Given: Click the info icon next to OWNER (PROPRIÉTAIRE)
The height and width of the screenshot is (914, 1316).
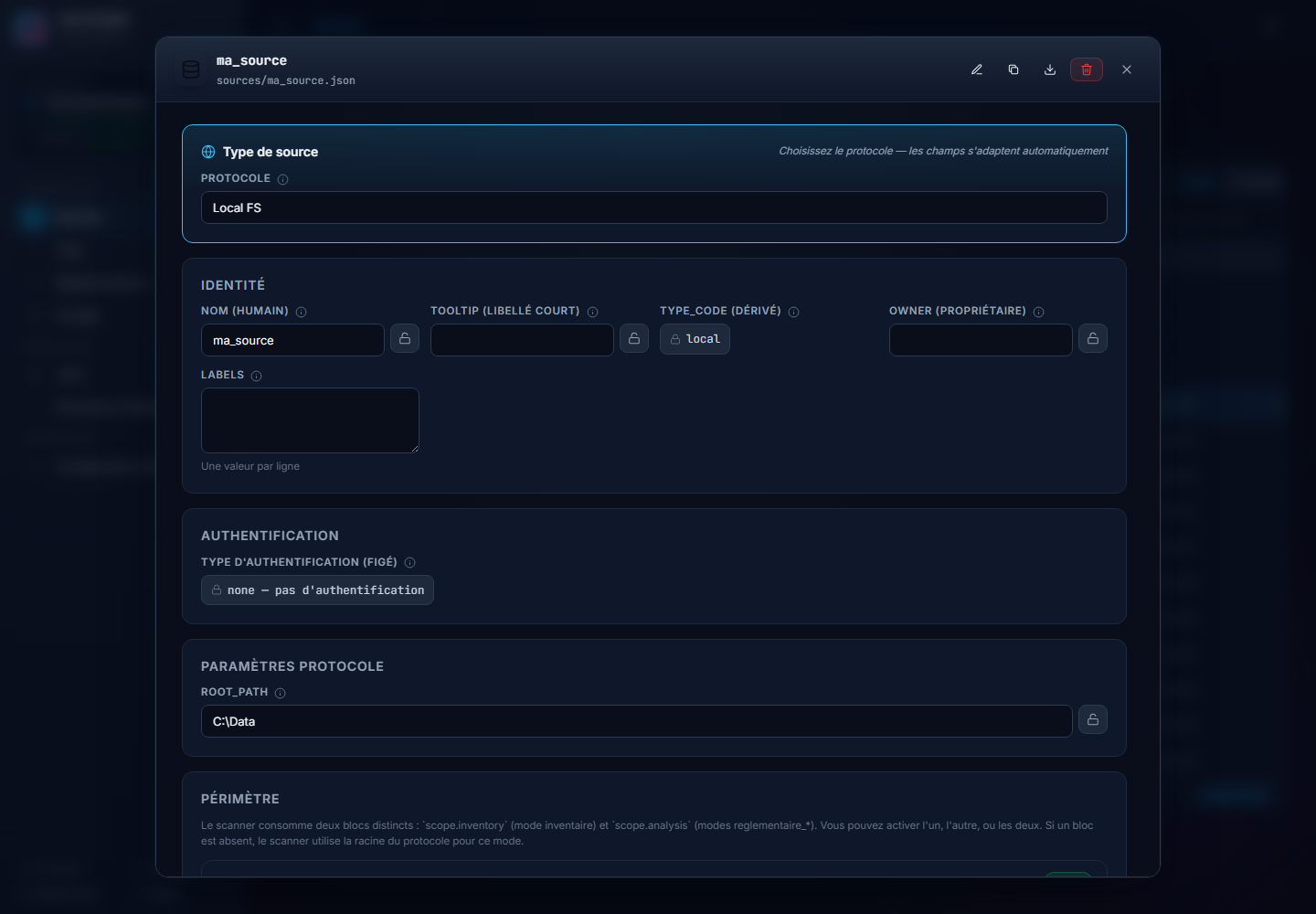Looking at the screenshot, I should coord(1038,312).
